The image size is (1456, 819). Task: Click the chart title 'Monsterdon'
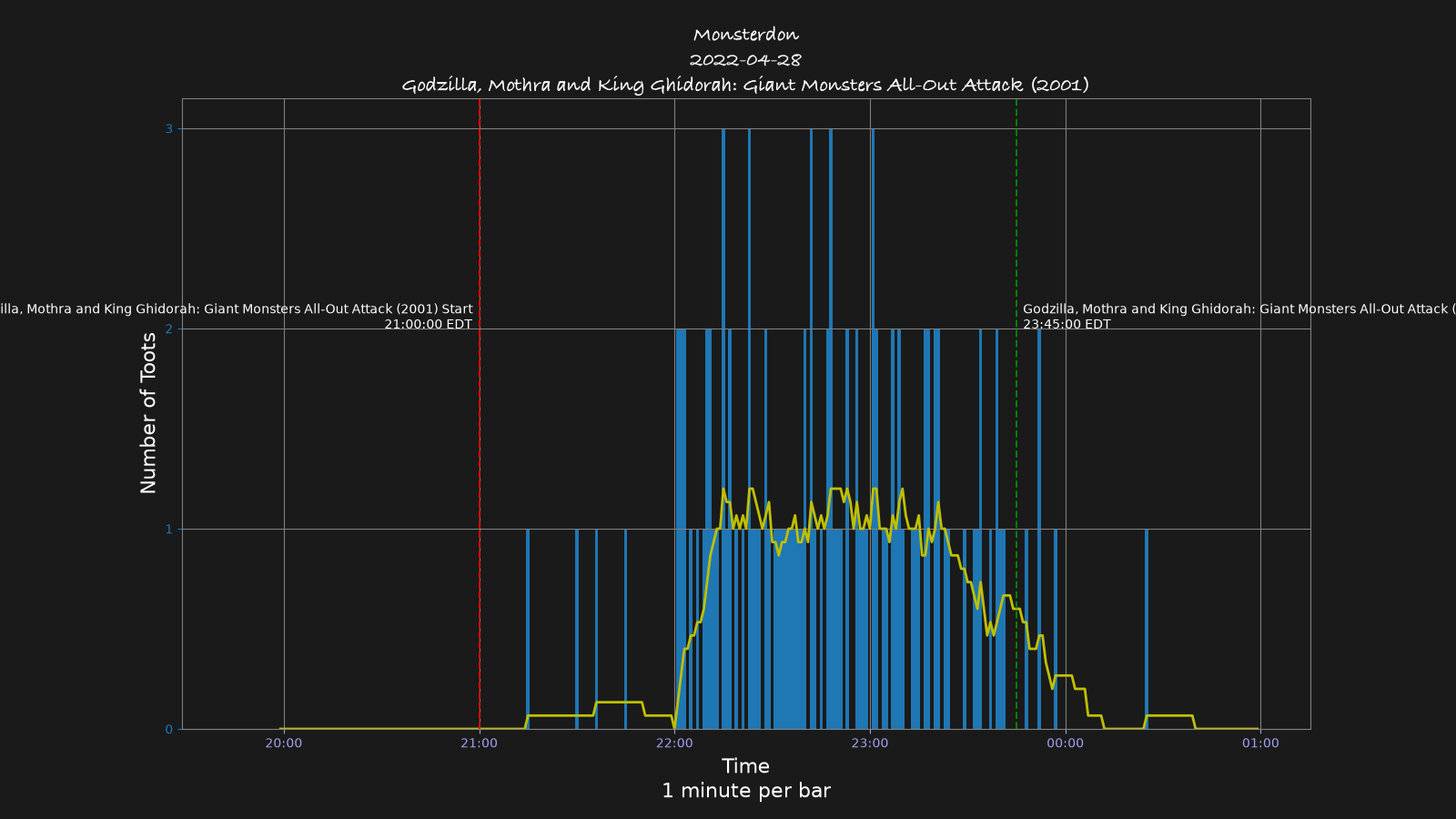(745, 35)
